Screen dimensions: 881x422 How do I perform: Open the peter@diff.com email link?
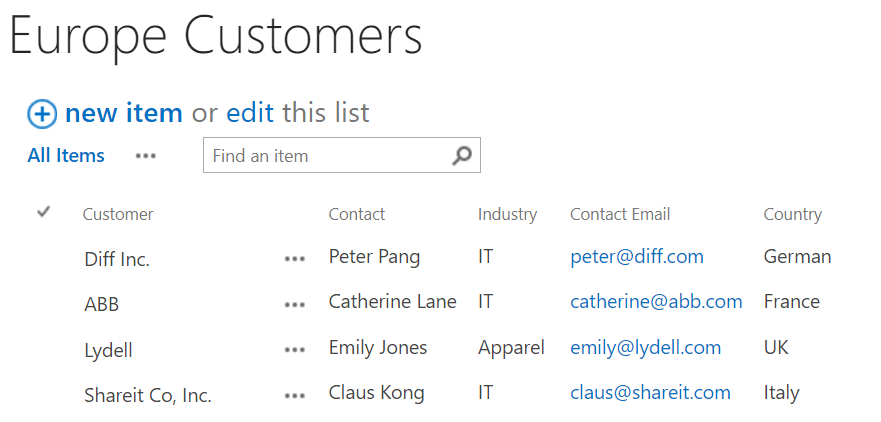tap(637, 257)
